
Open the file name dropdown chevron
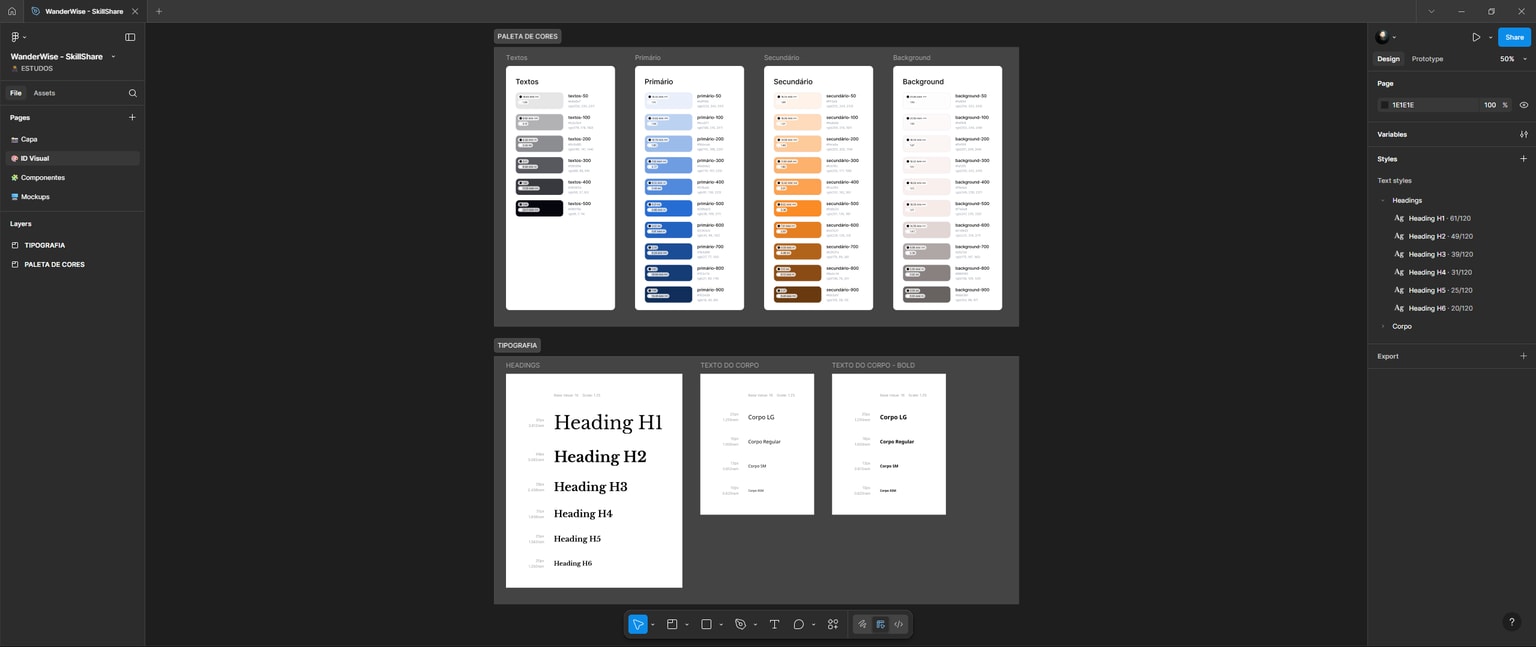click(x=113, y=57)
